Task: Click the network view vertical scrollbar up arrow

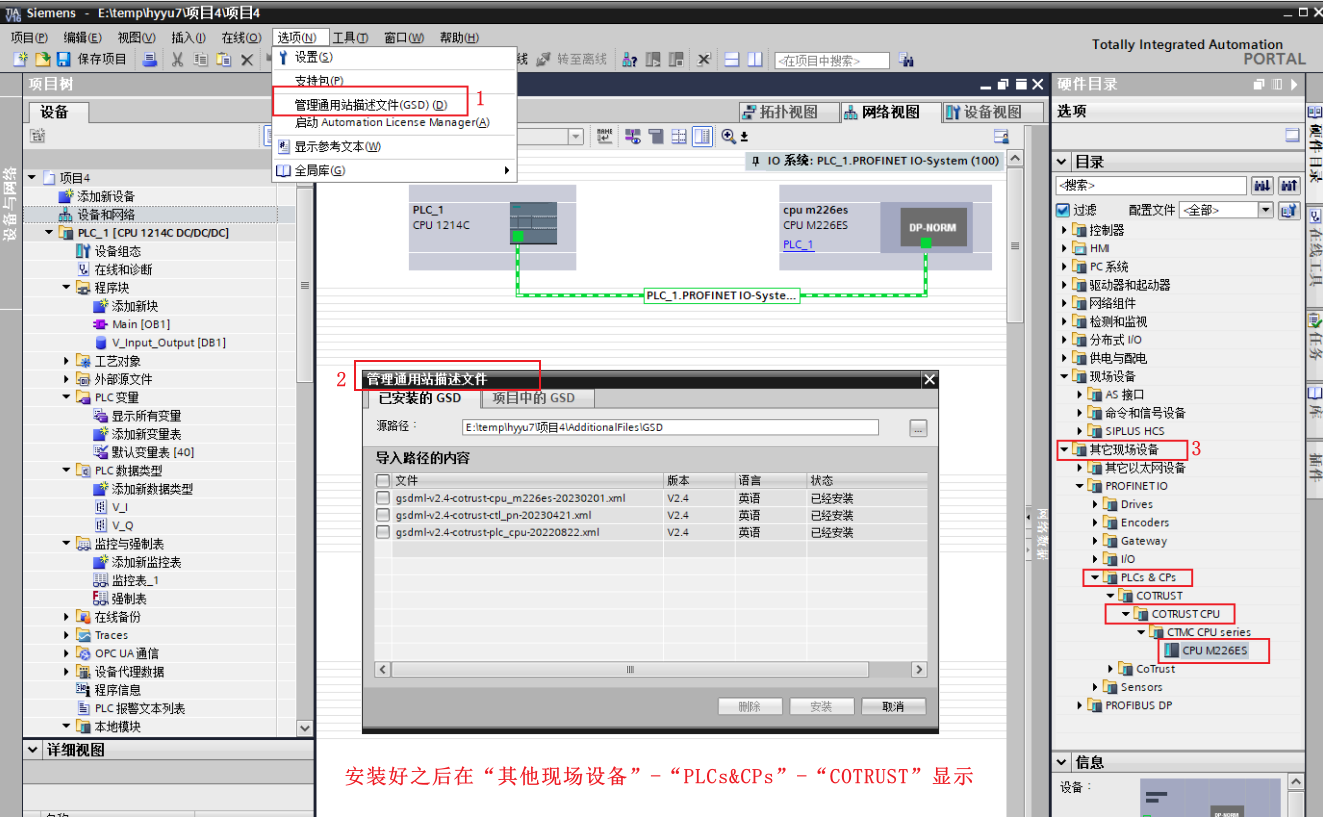Action: click(1015, 159)
